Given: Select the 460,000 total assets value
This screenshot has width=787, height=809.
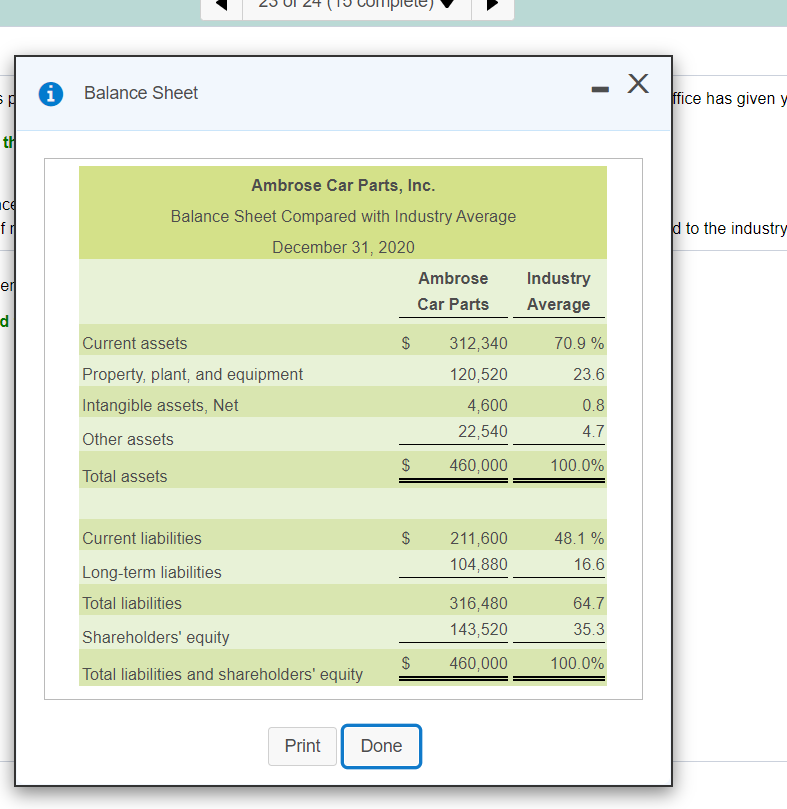Looking at the screenshot, I should click(478, 465).
